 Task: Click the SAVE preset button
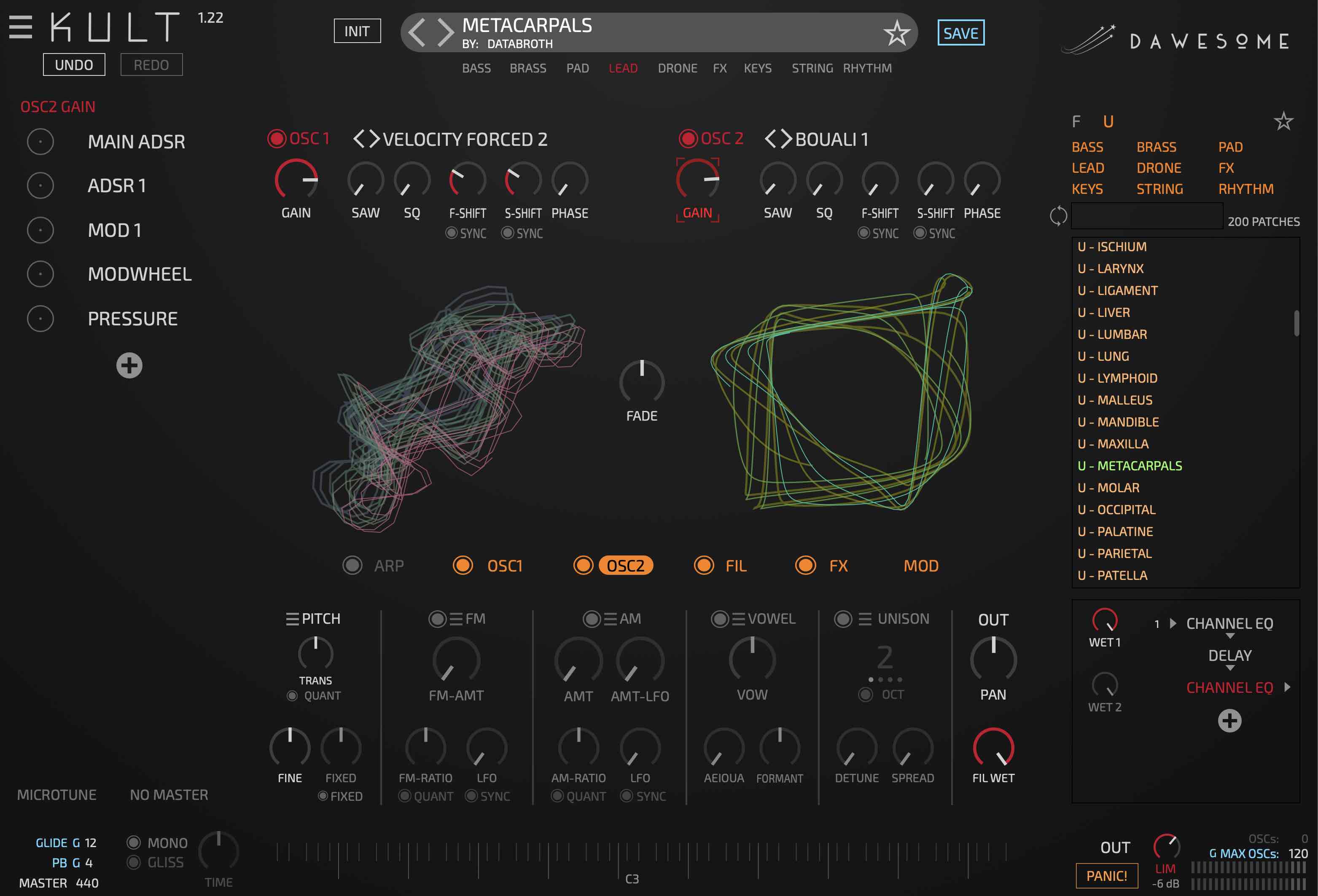coord(961,33)
